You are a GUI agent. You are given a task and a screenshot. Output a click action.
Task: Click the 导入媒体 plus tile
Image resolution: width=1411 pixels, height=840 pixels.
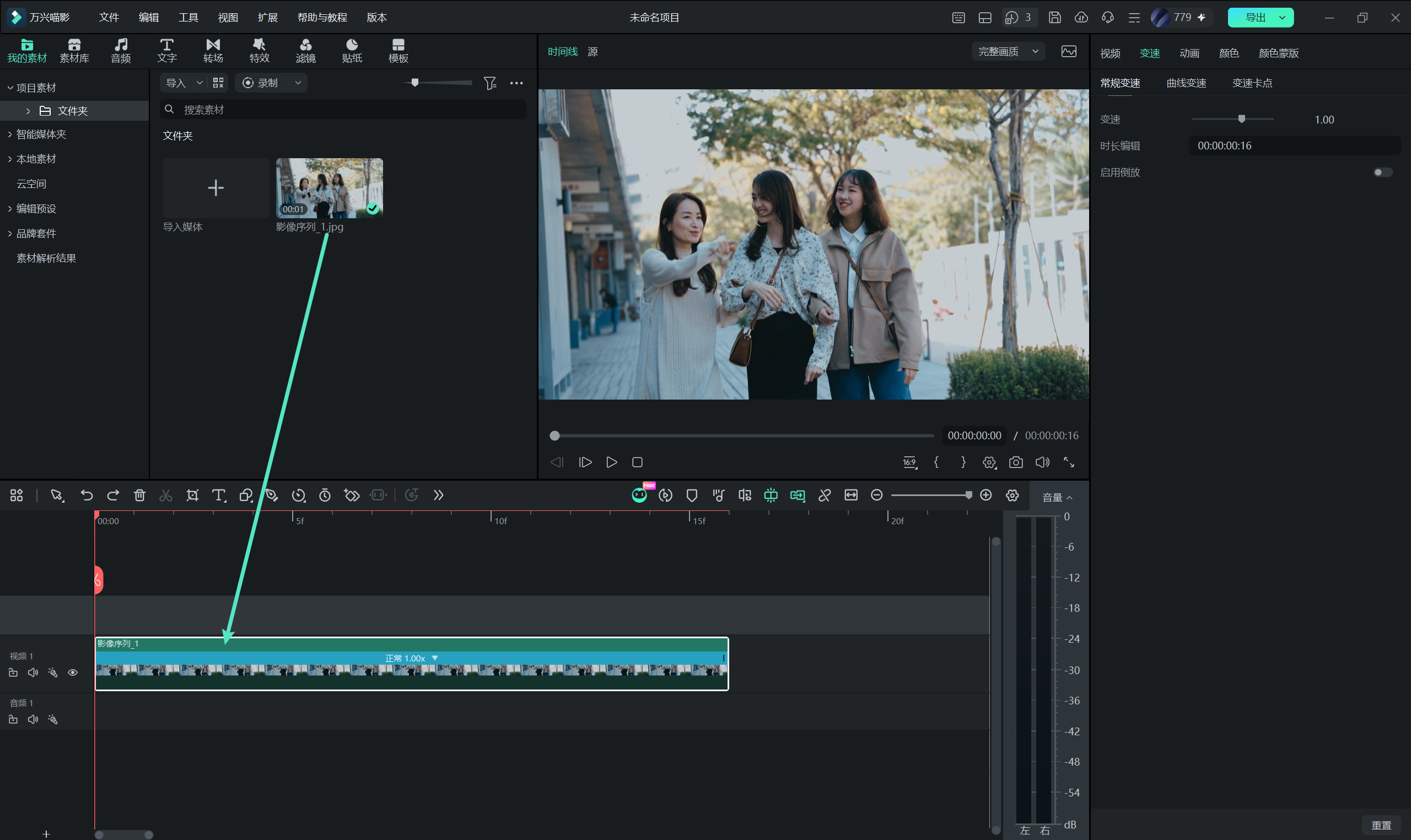[216, 188]
